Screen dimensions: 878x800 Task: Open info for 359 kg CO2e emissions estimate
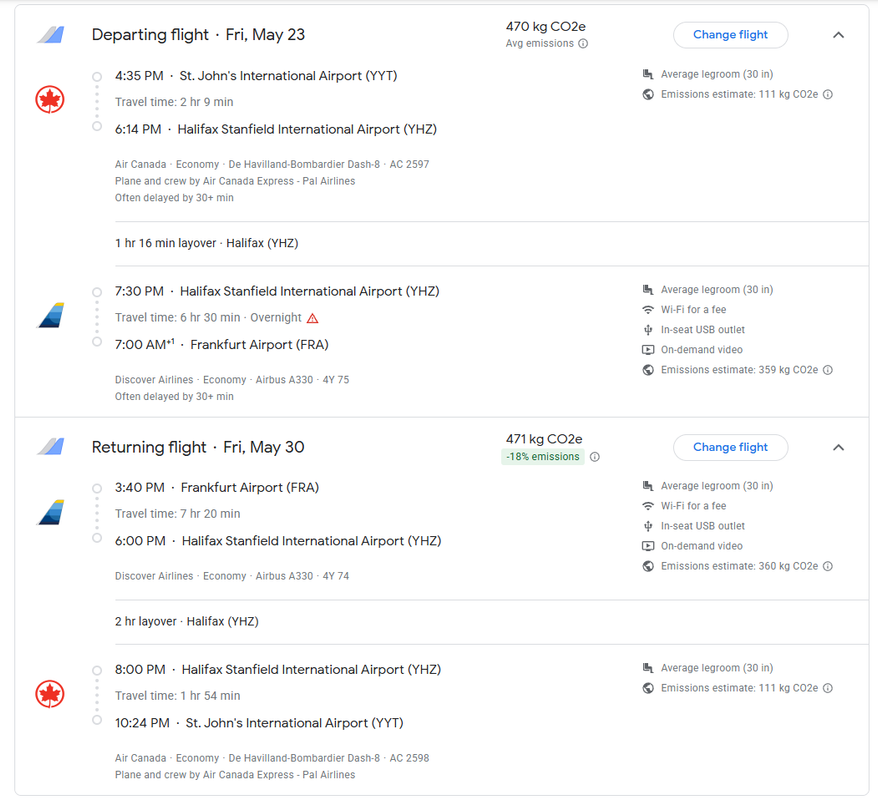coord(828,370)
